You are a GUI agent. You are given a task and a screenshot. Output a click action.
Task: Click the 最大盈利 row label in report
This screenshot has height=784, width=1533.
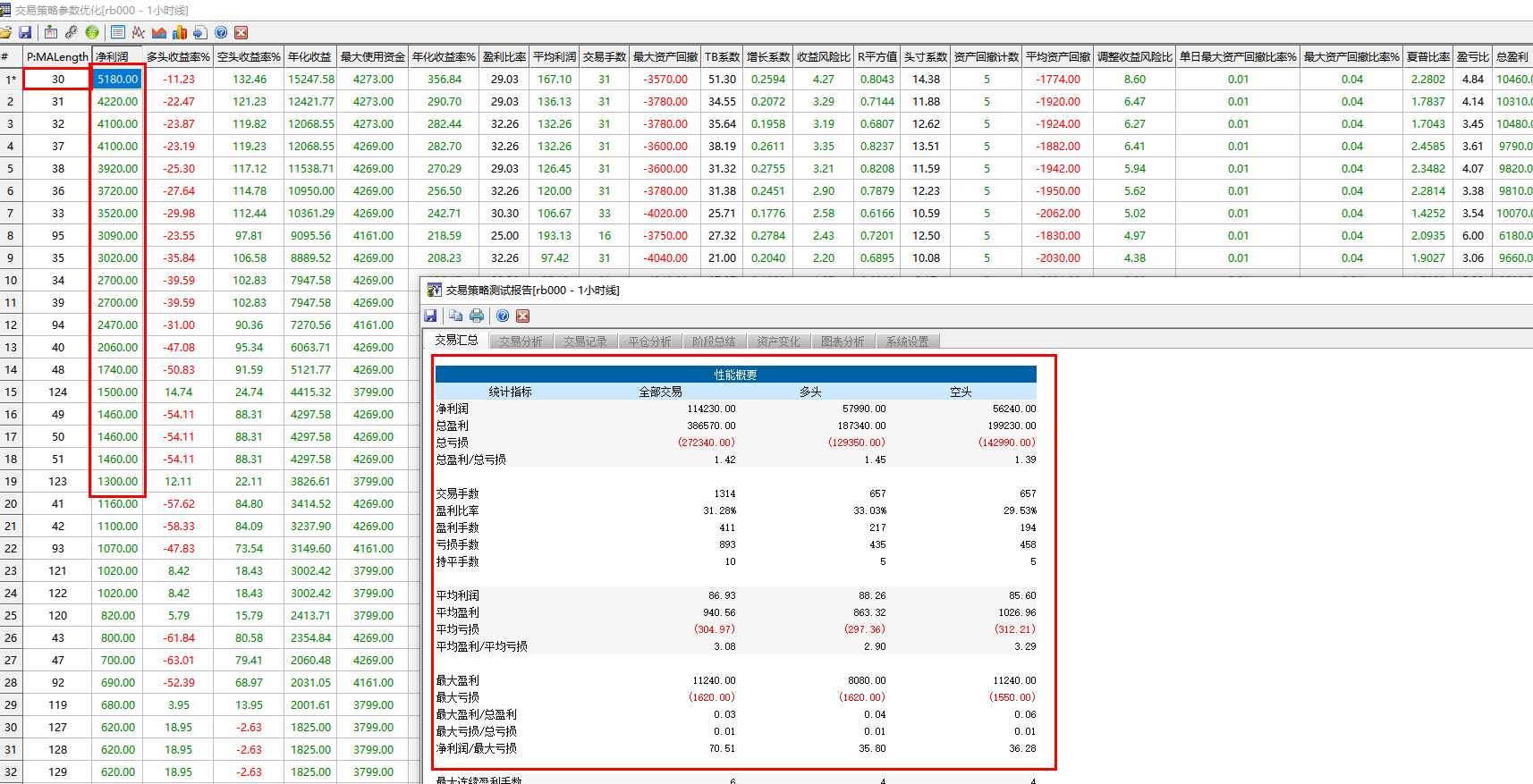pos(457,680)
